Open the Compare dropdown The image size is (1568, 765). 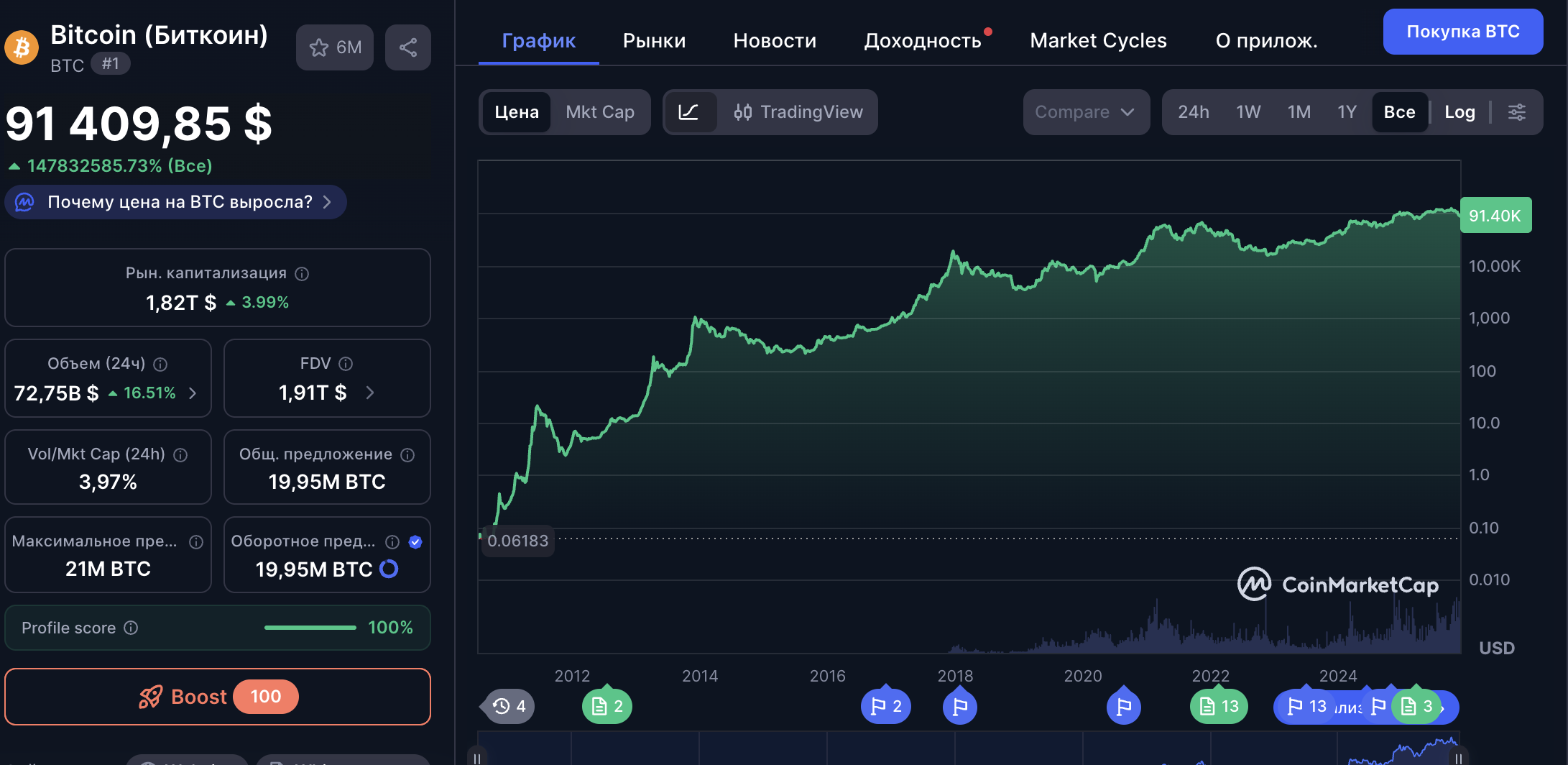pyautogui.click(x=1085, y=112)
